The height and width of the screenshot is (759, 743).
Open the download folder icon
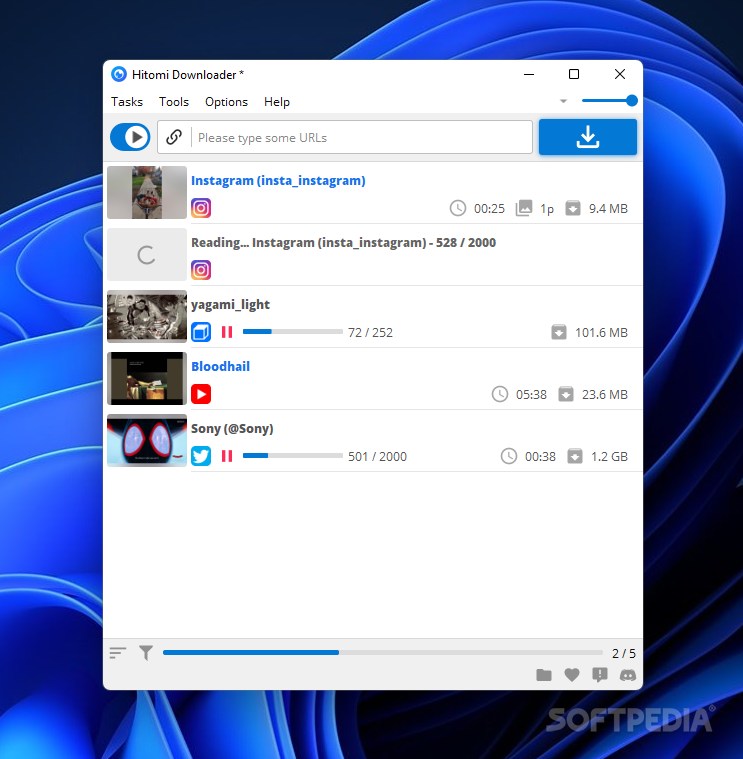click(x=544, y=675)
